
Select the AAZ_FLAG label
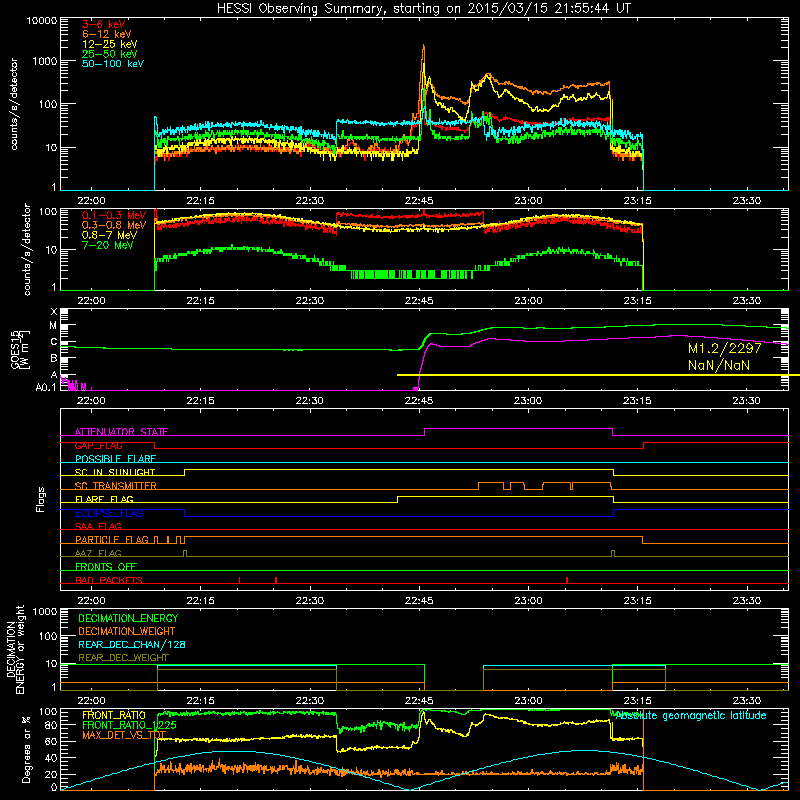click(x=98, y=553)
